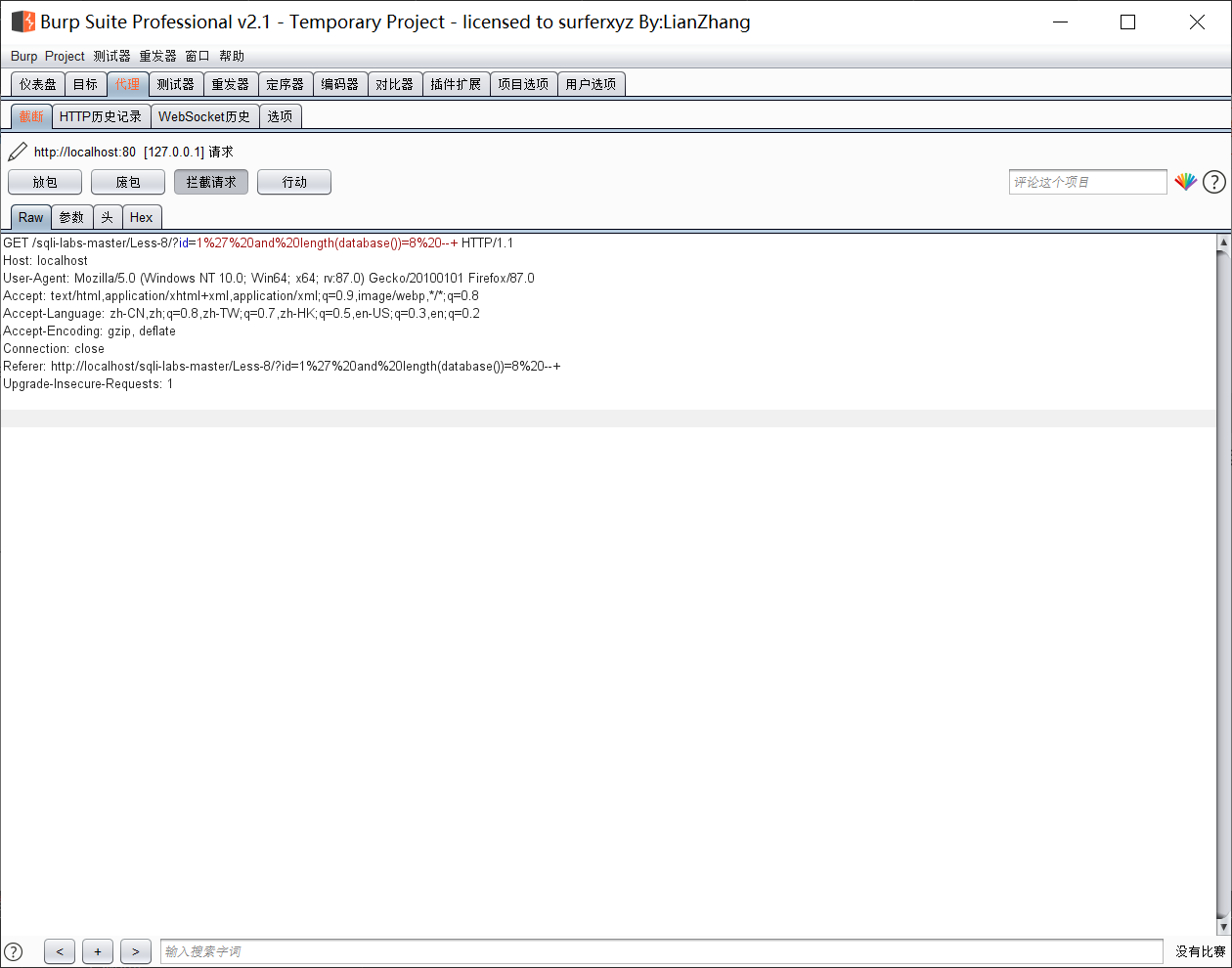Screen dimensions: 1232x968
Task: Switch to the 仪表盘 tab
Action: (38, 84)
